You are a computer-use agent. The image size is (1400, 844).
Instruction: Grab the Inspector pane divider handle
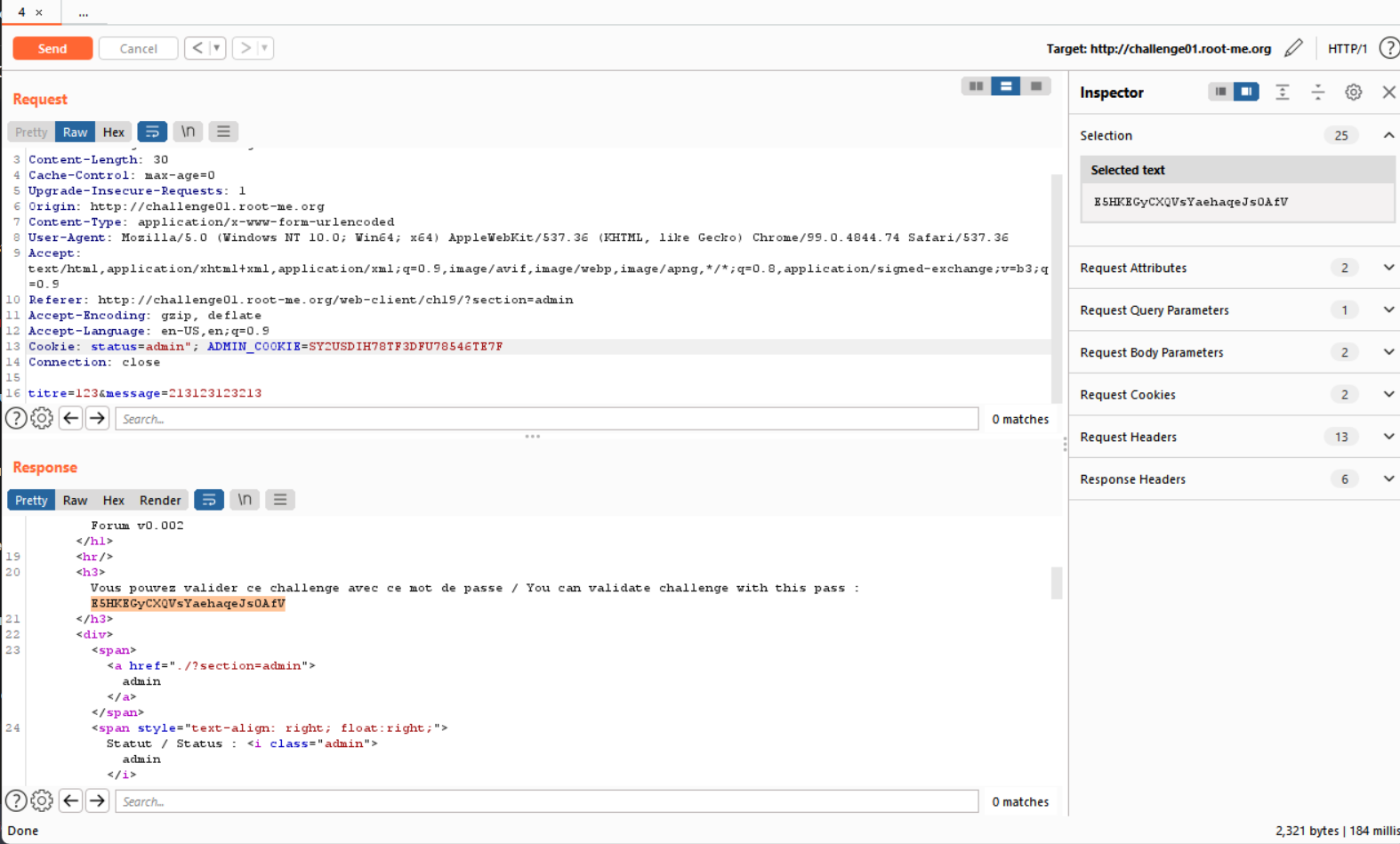(x=1066, y=444)
